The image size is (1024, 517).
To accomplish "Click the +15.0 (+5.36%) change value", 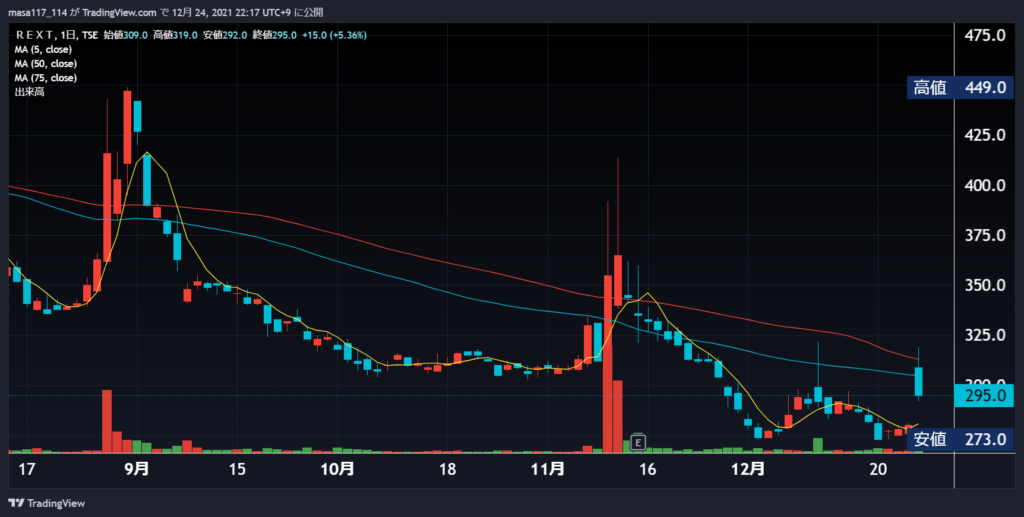I will pos(334,35).
